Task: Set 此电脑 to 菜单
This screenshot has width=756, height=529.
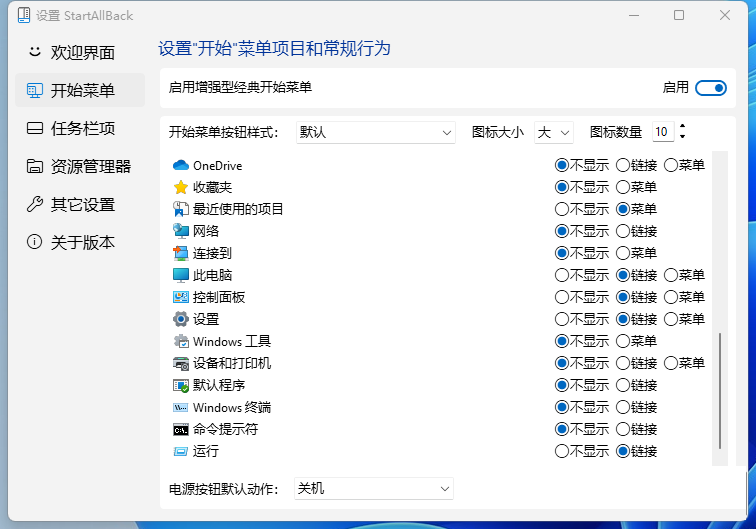Action: coord(684,275)
